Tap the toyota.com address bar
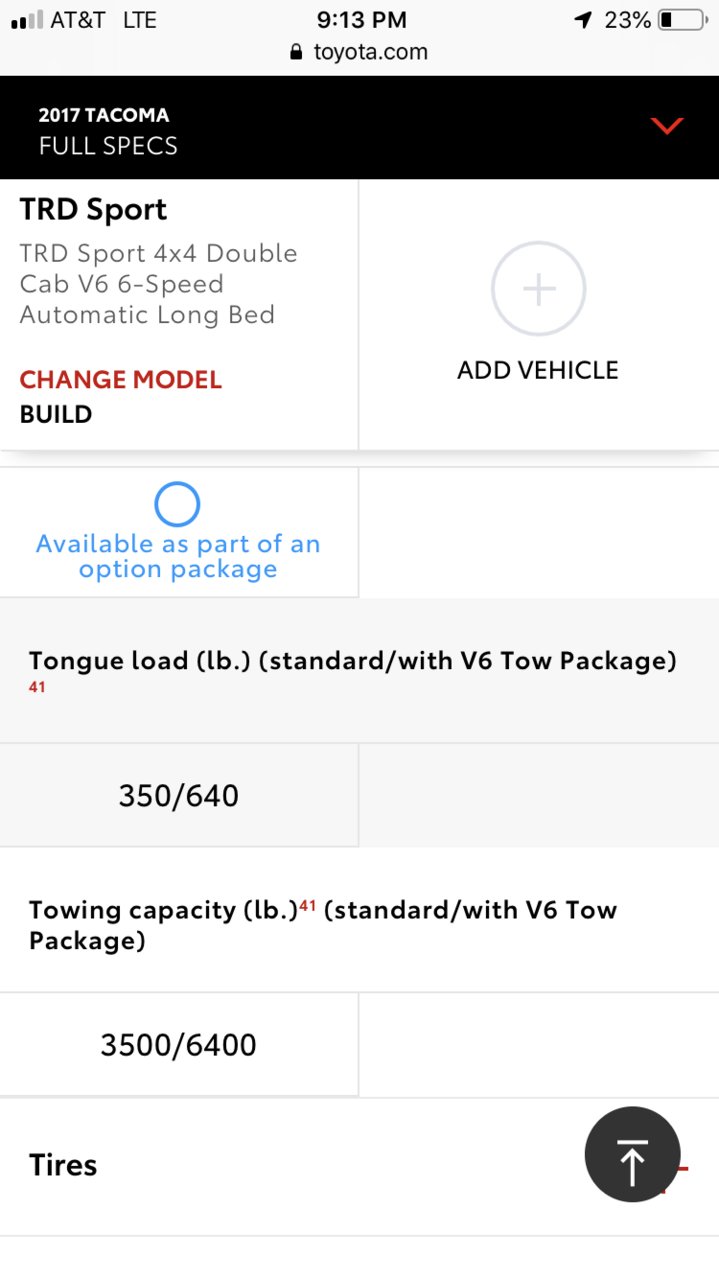 coord(359,52)
